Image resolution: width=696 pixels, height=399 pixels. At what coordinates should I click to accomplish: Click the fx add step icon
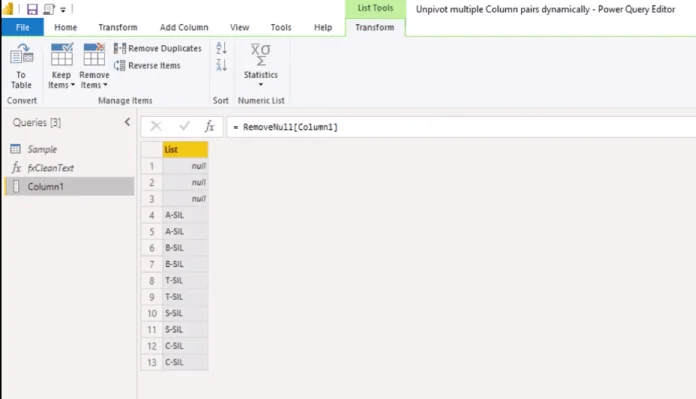point(210,126)
